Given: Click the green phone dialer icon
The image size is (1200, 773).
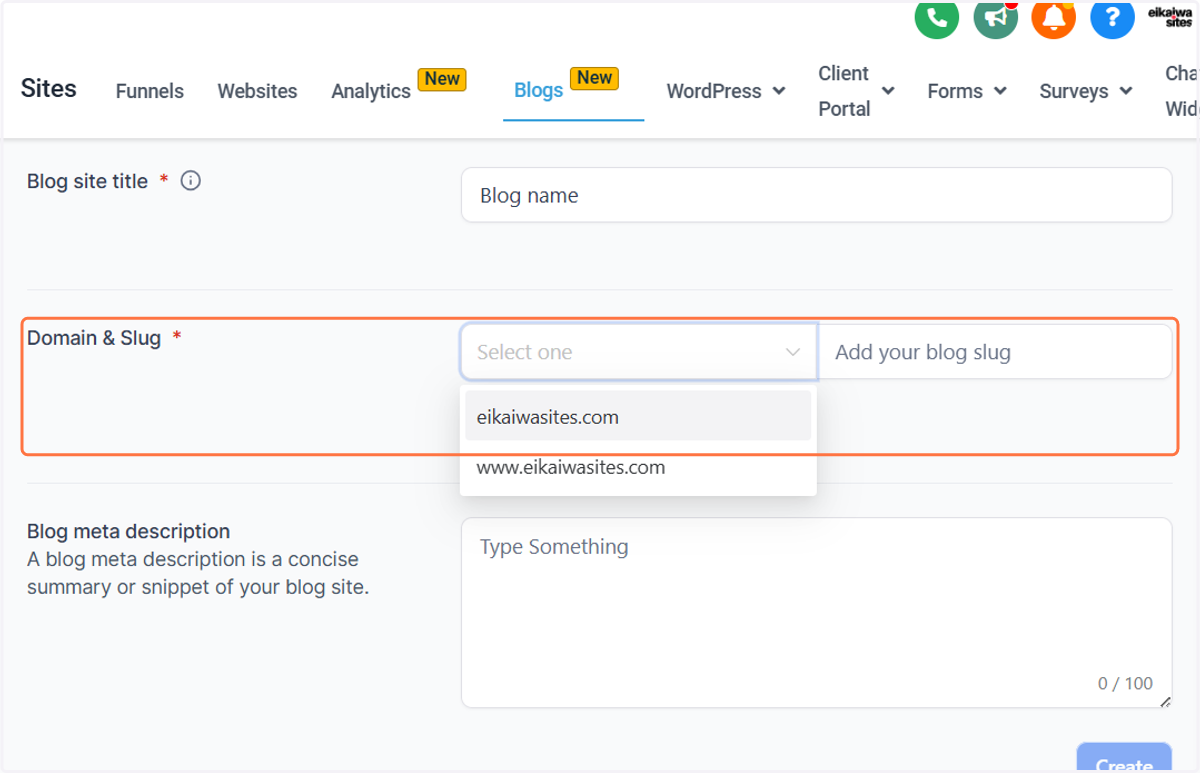Looking at the screenshot, I should (x=937, y=18).
